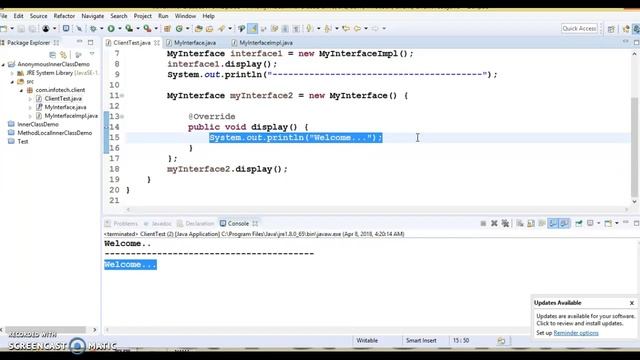Screen dimensions: 640x360
Task: Open the Open Console dropdown arrow
Action: (616, 223)
